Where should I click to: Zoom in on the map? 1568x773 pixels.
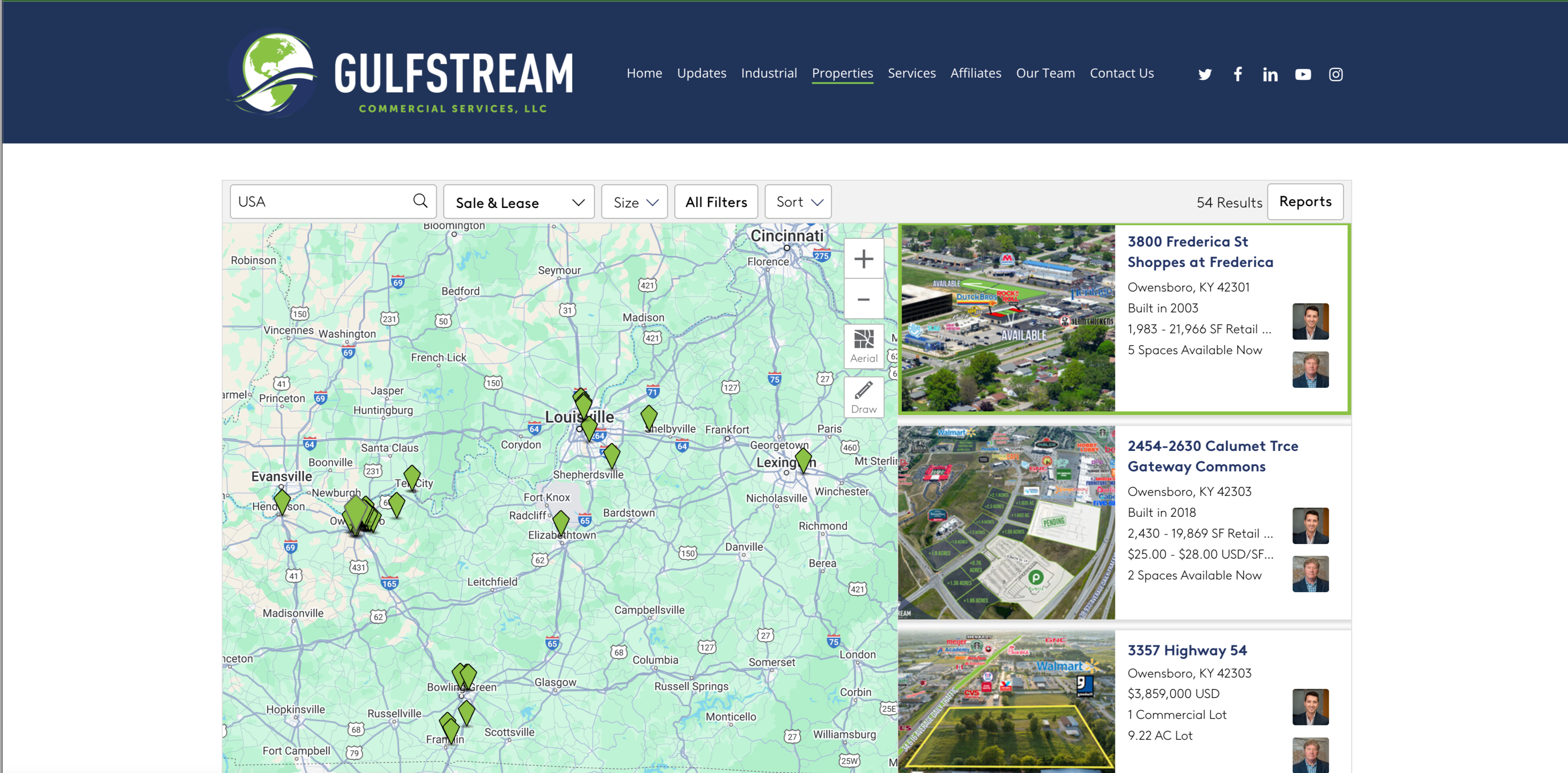(x=863, y=259)
